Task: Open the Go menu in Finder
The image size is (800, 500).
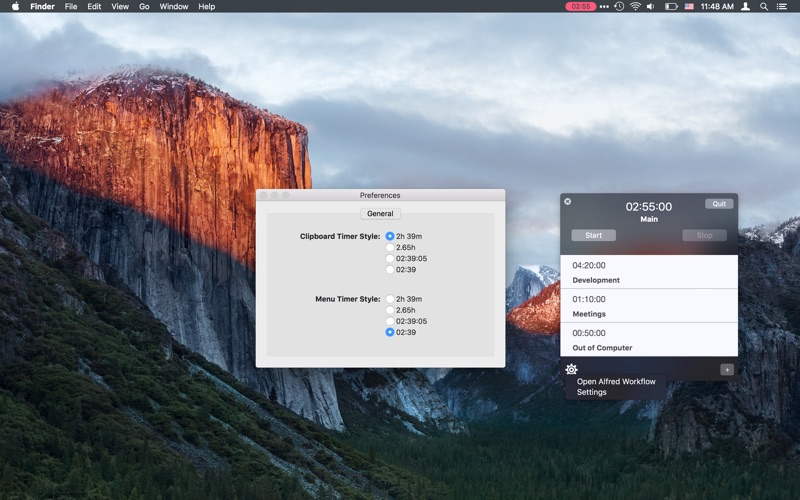Action: point(144,7)
